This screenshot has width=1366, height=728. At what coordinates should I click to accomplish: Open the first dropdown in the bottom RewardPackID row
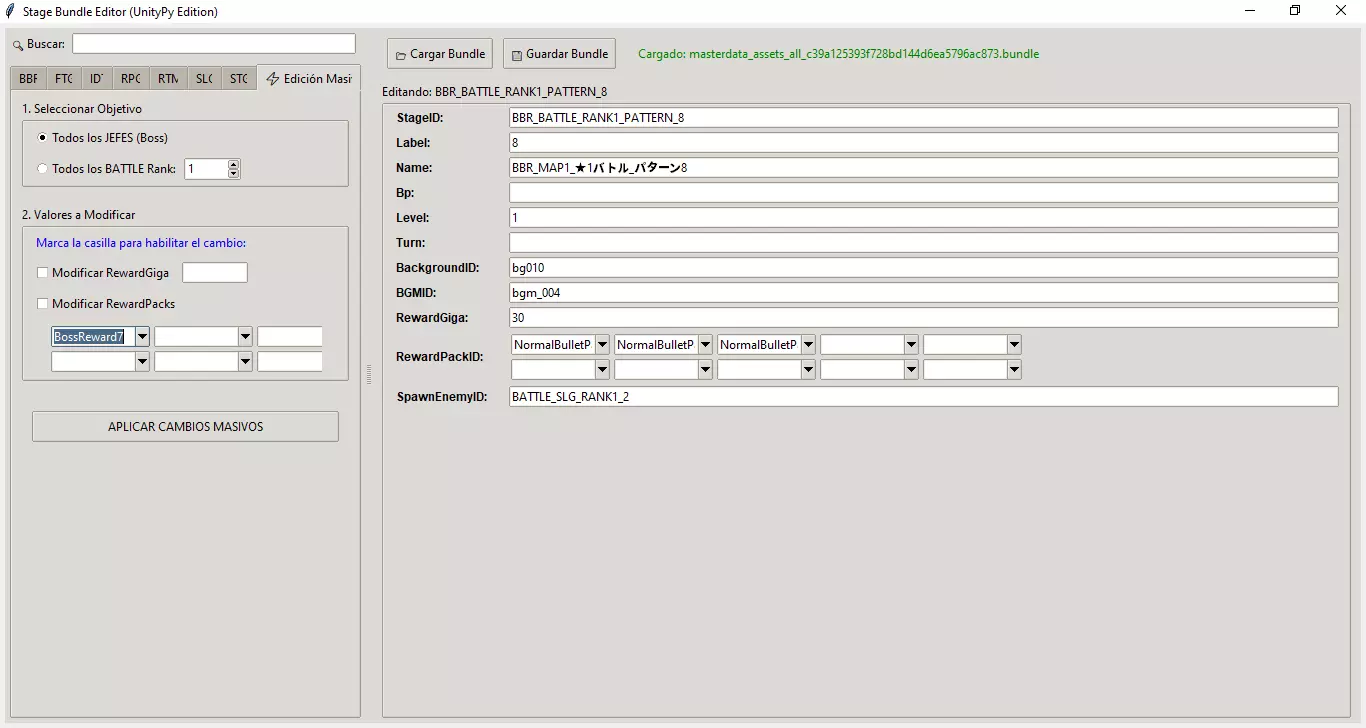tap(602, 370)
